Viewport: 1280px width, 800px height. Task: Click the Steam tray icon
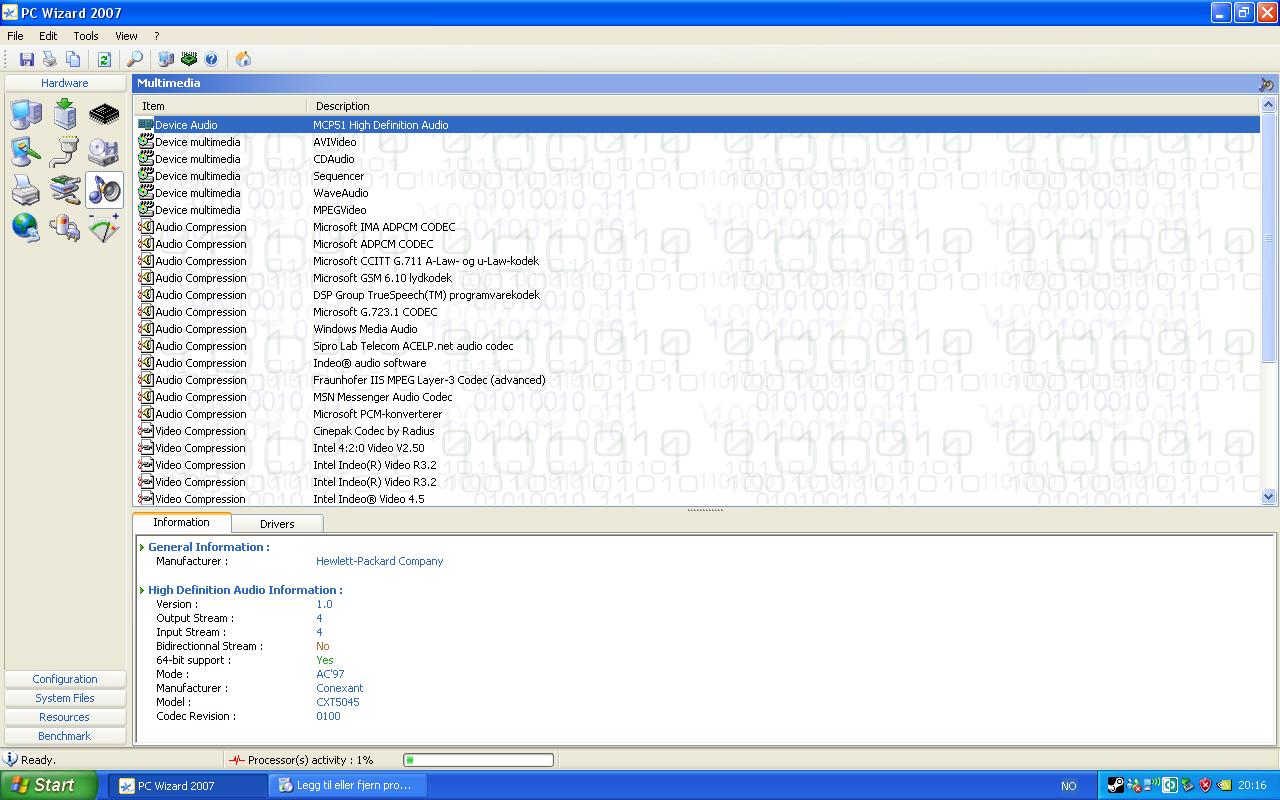pyautogui.click(x=1115, y=785)
